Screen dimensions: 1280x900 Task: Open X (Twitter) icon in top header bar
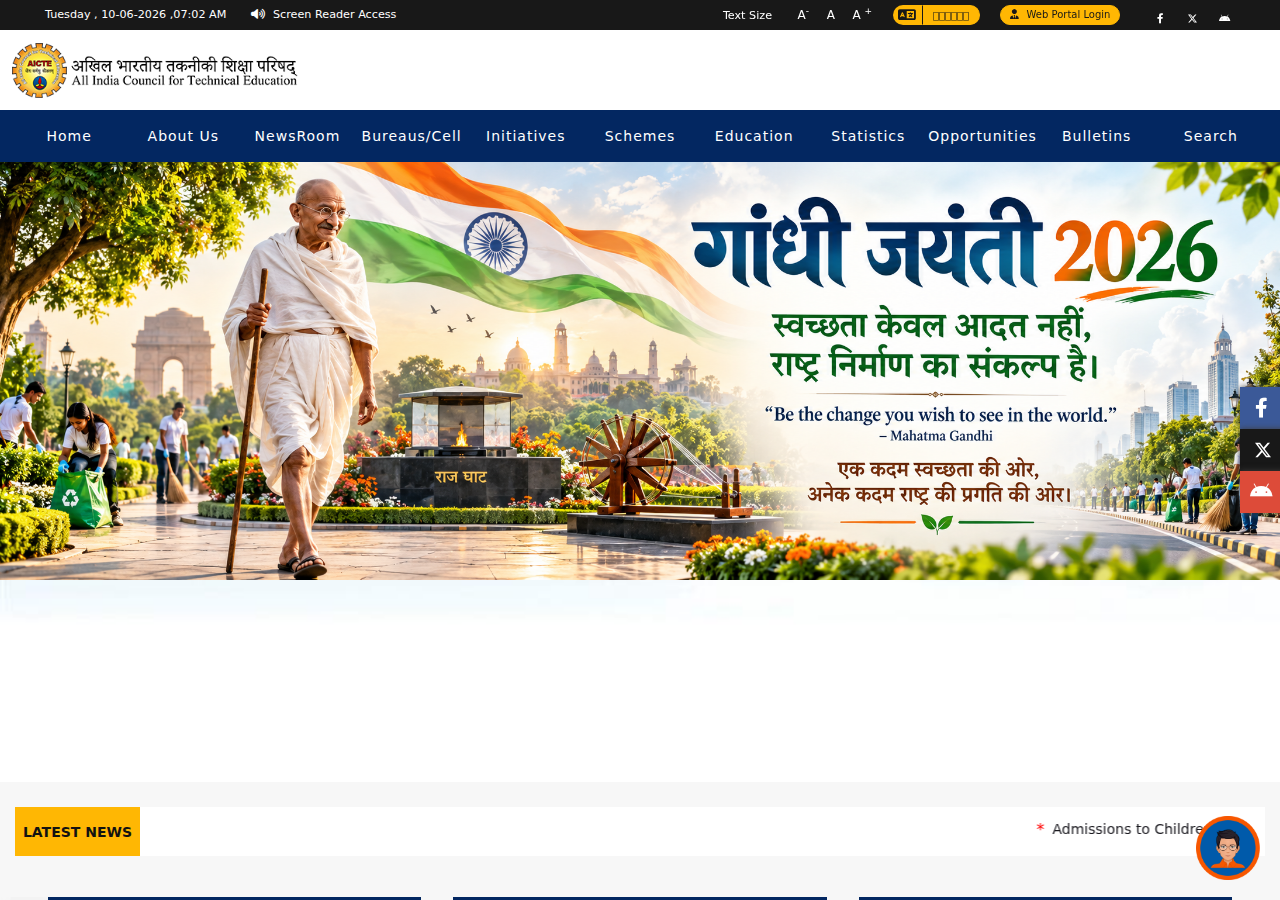(1192, 18)
